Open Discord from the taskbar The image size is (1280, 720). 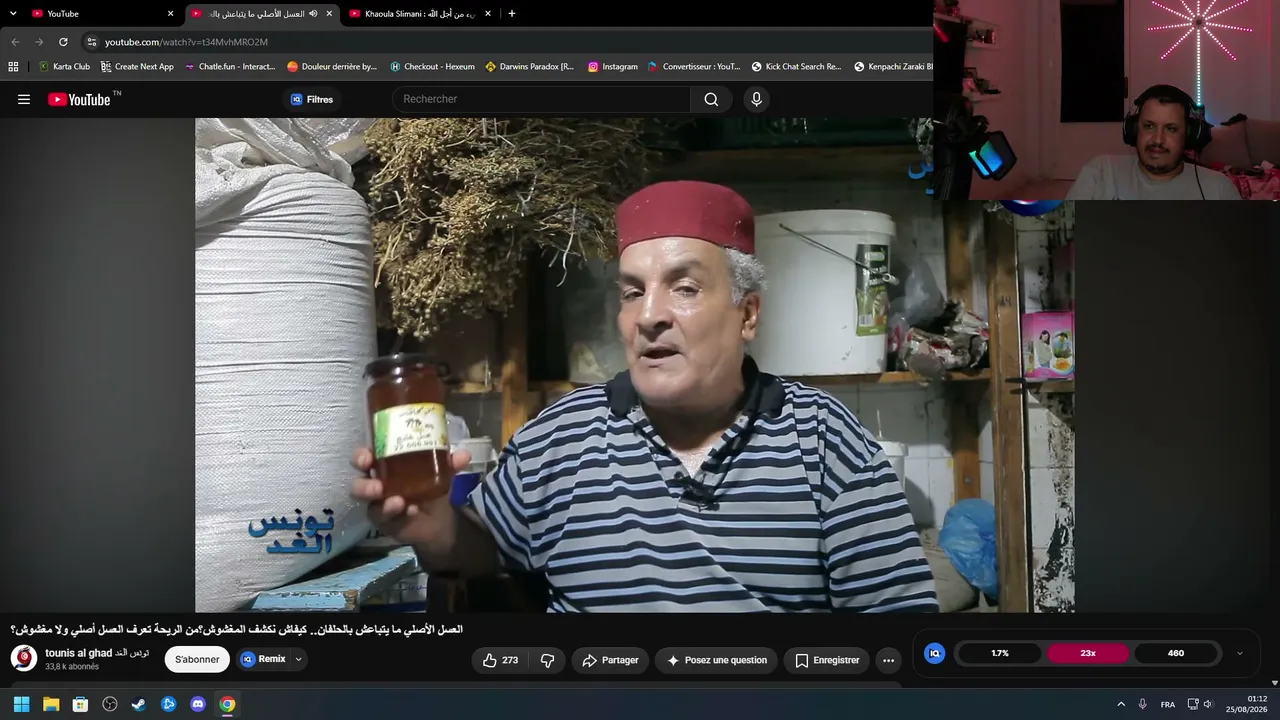click(198, 704)
